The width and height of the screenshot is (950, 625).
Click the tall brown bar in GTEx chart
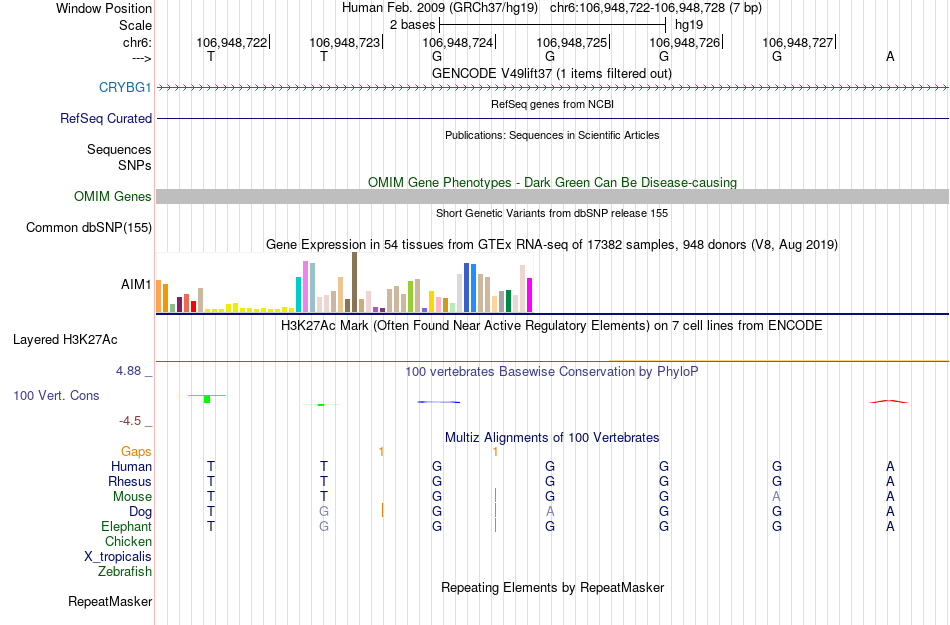tap(354, 282)
